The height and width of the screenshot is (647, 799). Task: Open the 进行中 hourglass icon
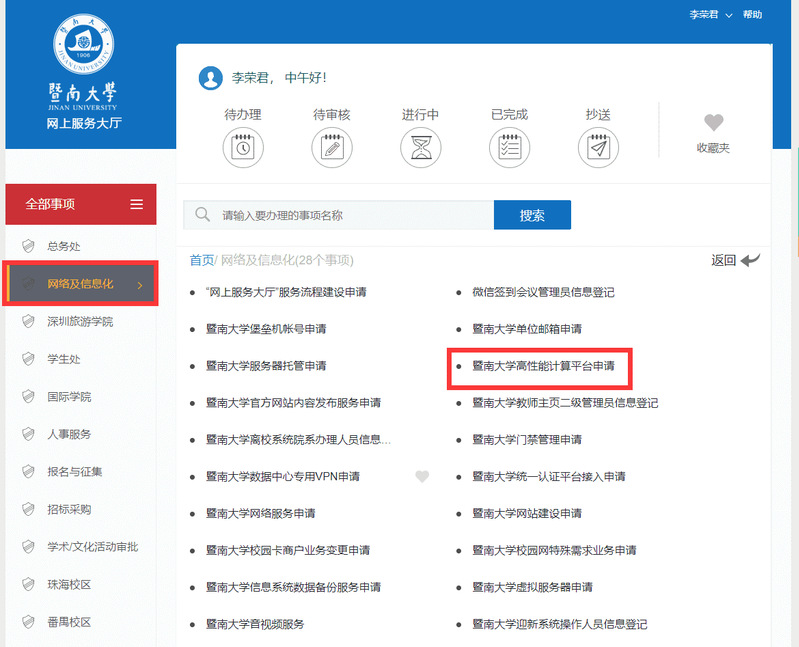[x=420, y=148]
